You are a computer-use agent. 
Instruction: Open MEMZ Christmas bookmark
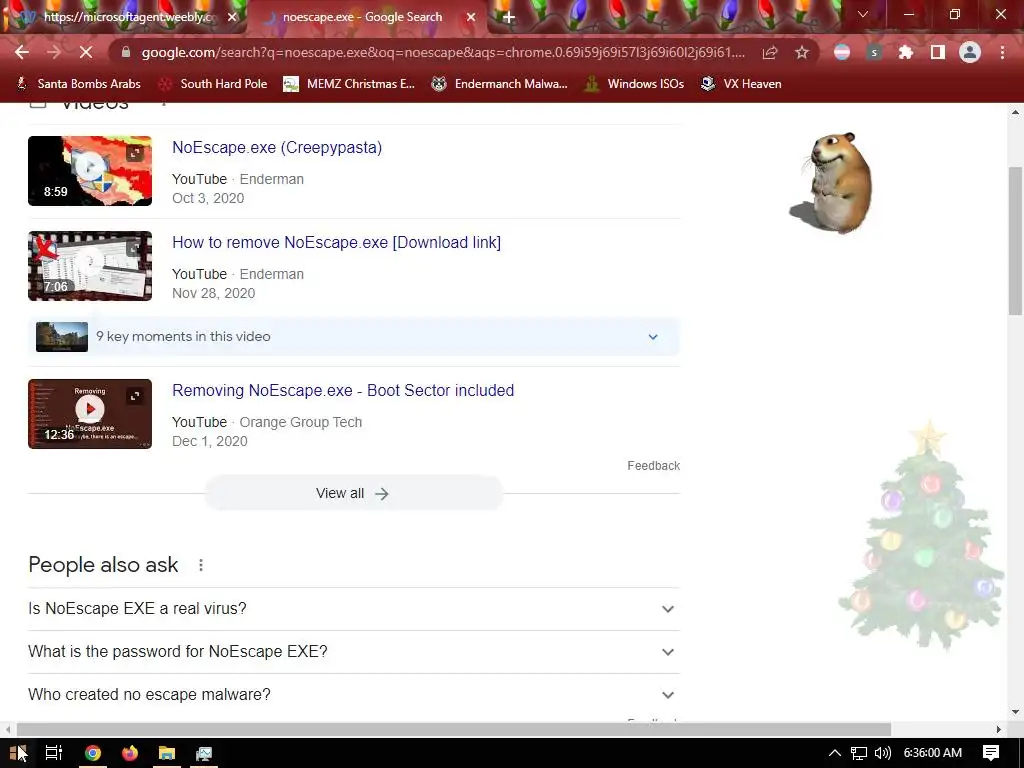pos(349,84)
